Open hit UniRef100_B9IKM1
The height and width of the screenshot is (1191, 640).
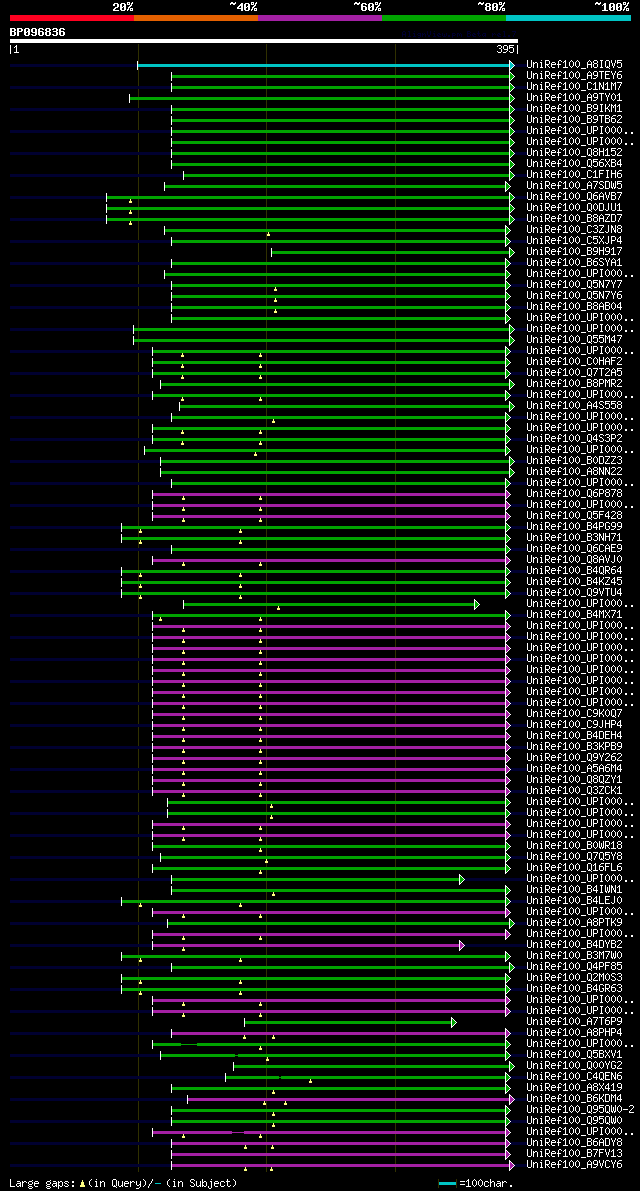(x=574, y=109)
